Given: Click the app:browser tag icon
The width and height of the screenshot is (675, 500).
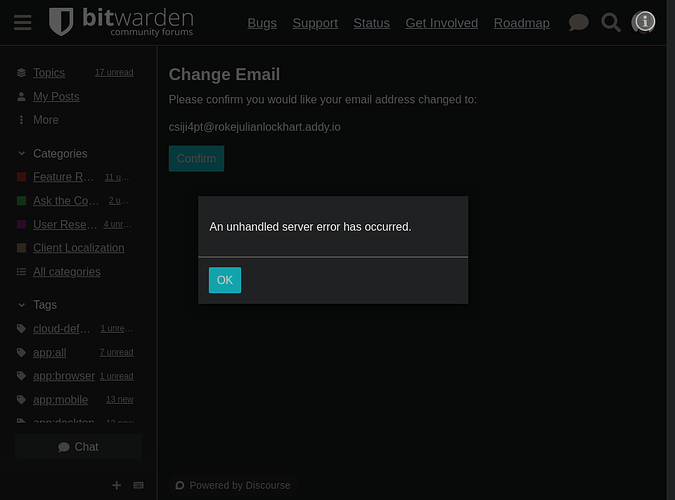Looking at the screenshot, I should pyautogui.click(x=21, y=376).
